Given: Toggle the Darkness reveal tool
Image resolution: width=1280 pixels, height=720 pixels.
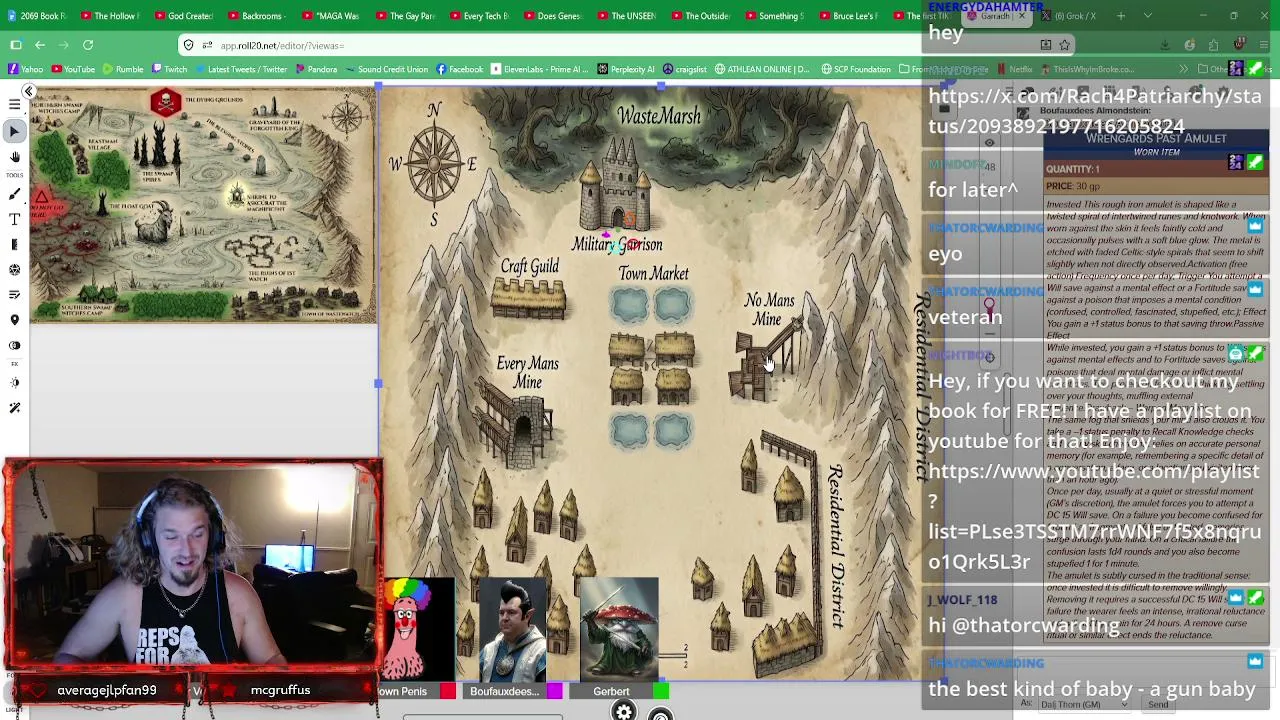Looking at the screenshot, I should (15, 345).
